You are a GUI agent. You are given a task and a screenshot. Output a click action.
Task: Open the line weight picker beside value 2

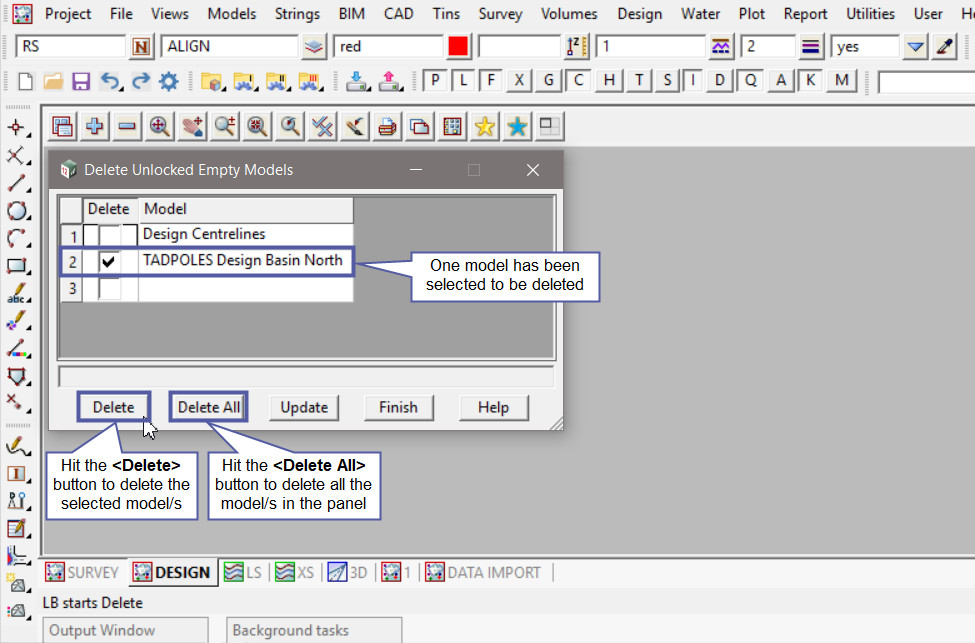click(811, 47)
